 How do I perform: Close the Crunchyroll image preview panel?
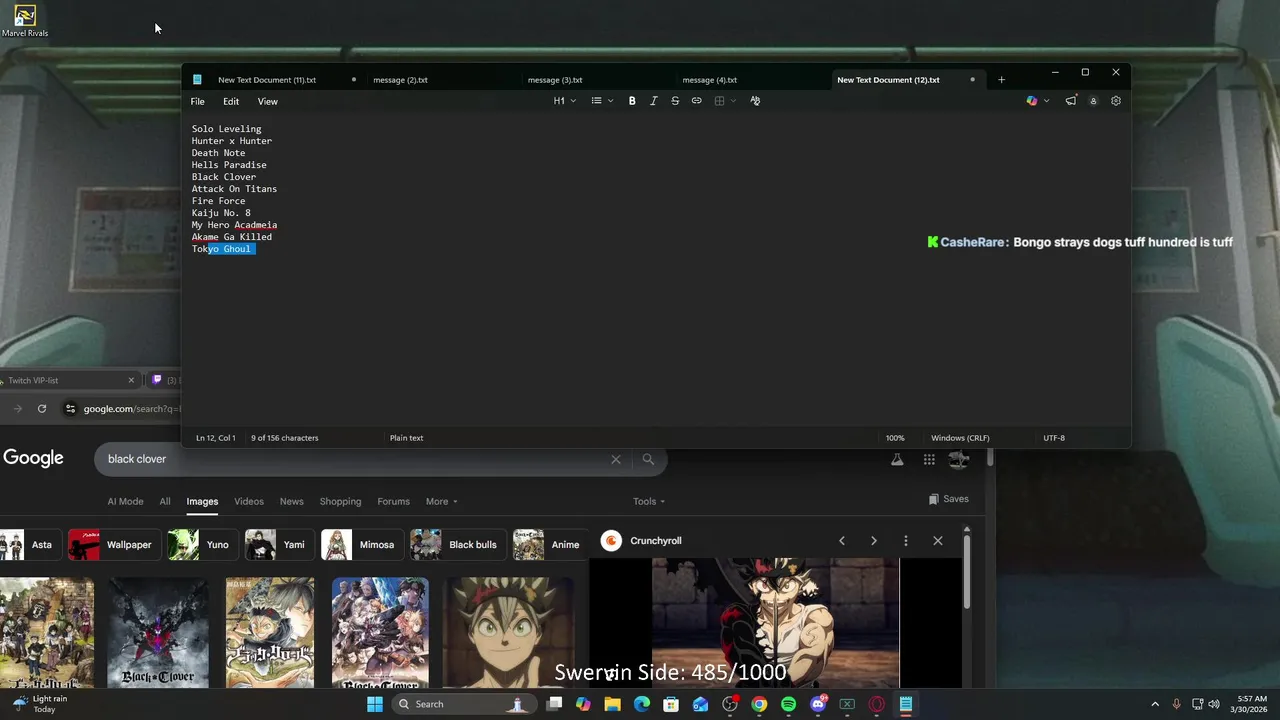click(938, 541)
